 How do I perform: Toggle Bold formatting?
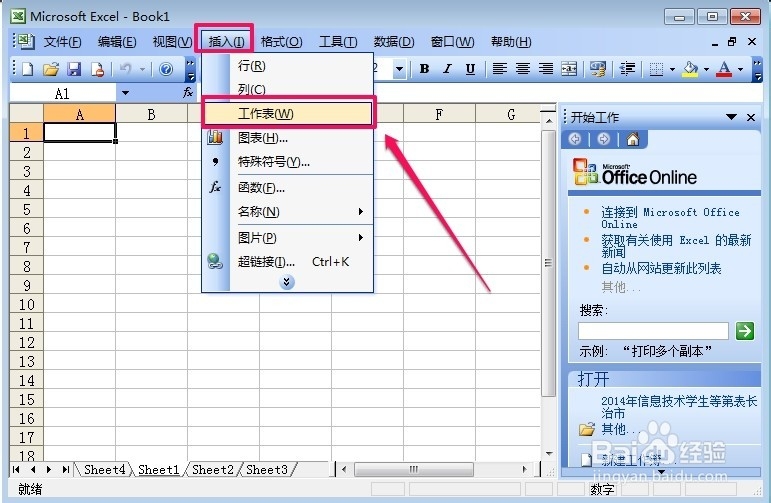click(x=424, y=69)
